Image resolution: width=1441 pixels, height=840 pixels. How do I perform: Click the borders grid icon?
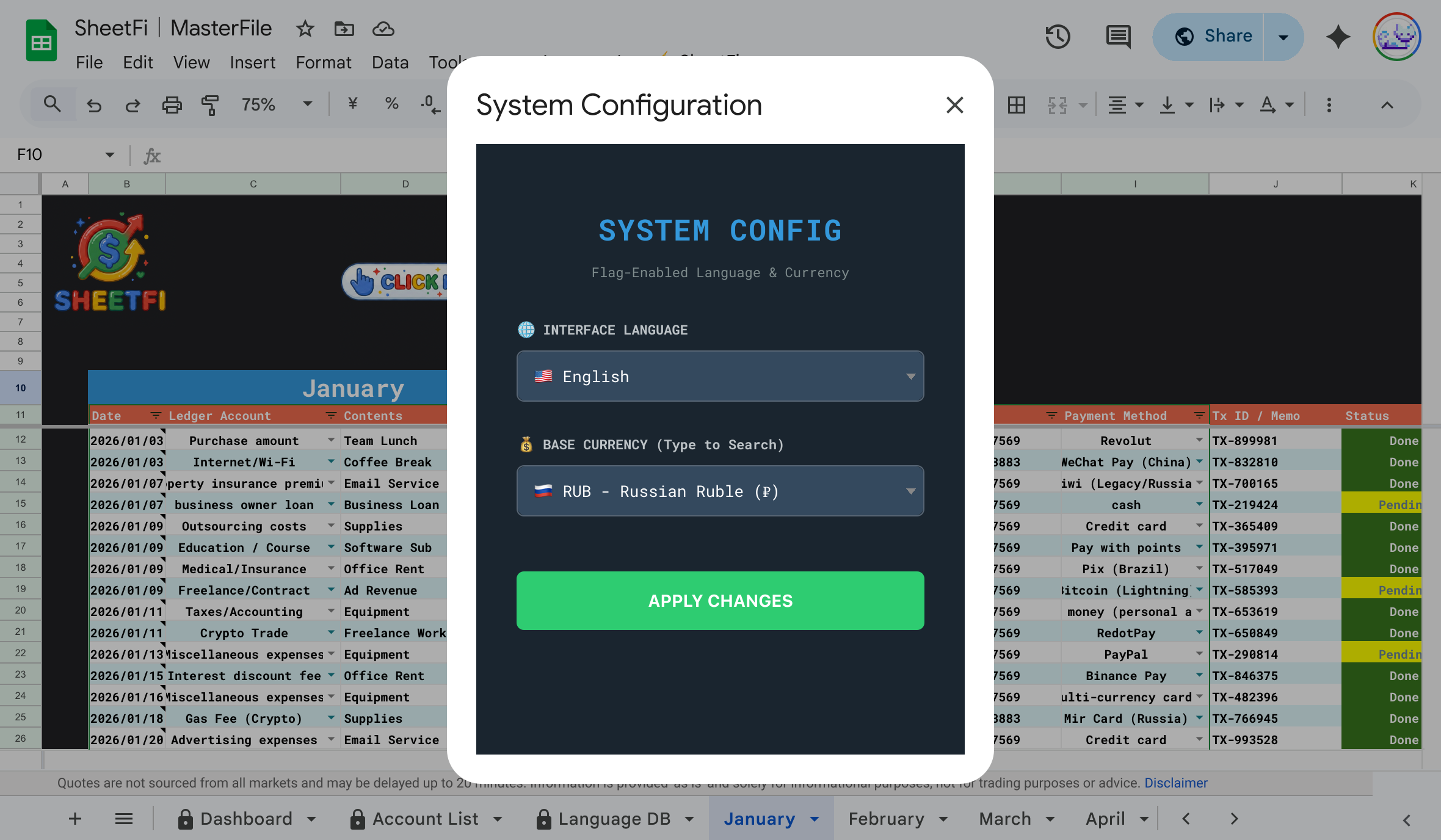tap(1017, 105)
